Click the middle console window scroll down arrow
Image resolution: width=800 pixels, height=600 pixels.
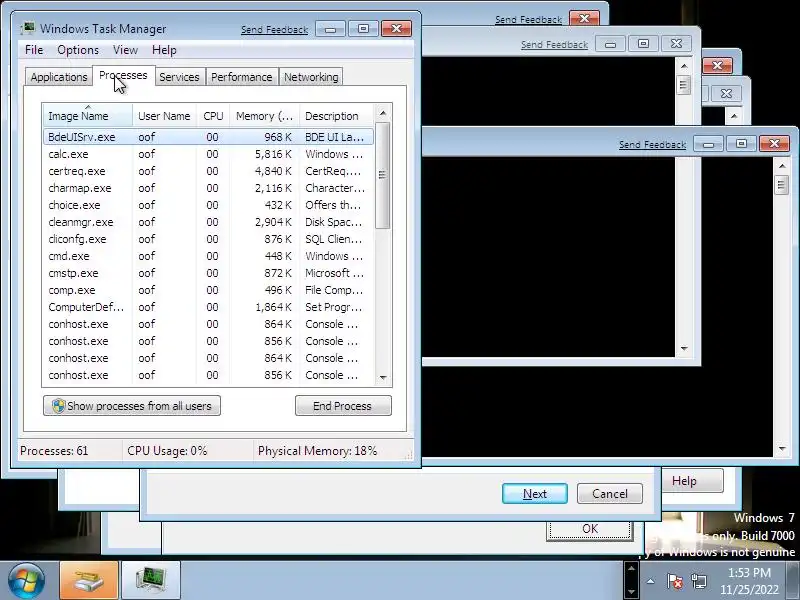[684, 349]
